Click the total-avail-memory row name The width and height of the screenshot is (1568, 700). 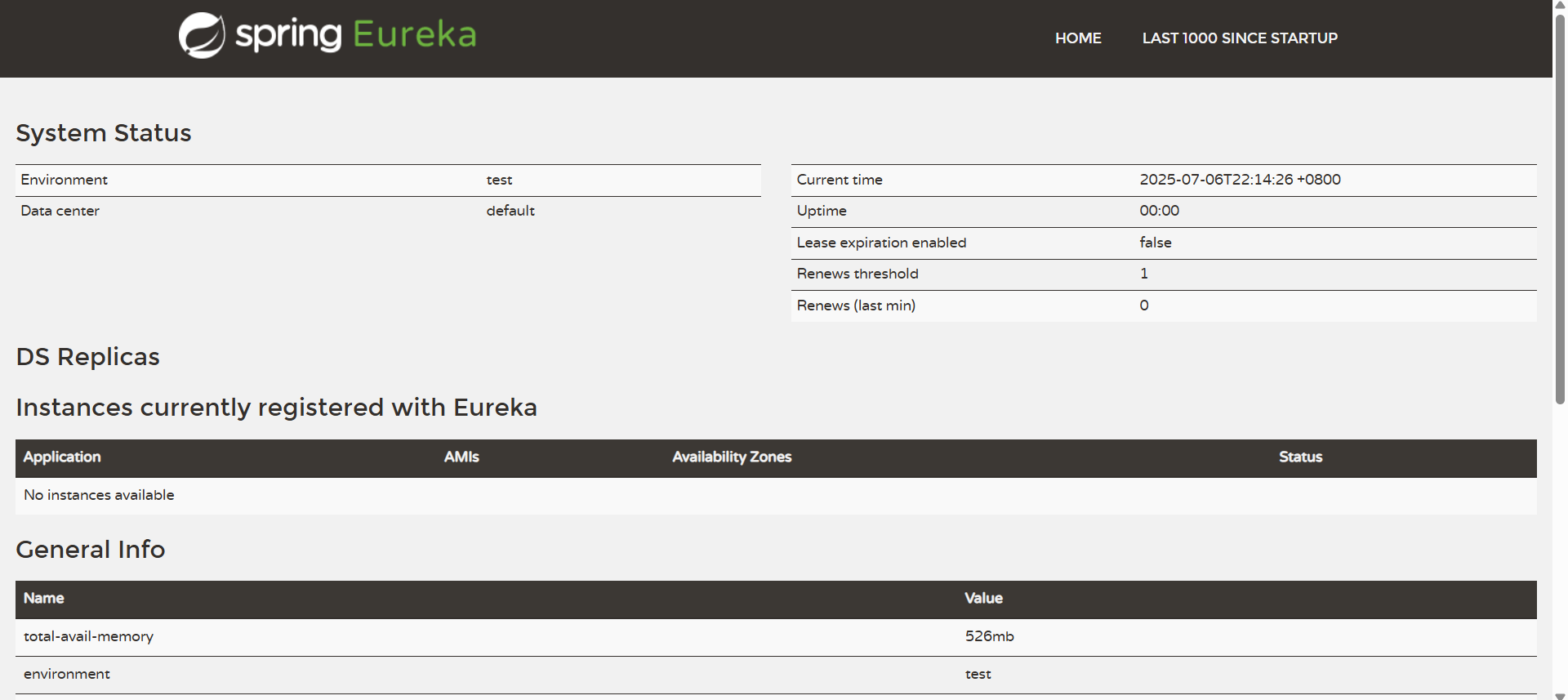point(88,636)
